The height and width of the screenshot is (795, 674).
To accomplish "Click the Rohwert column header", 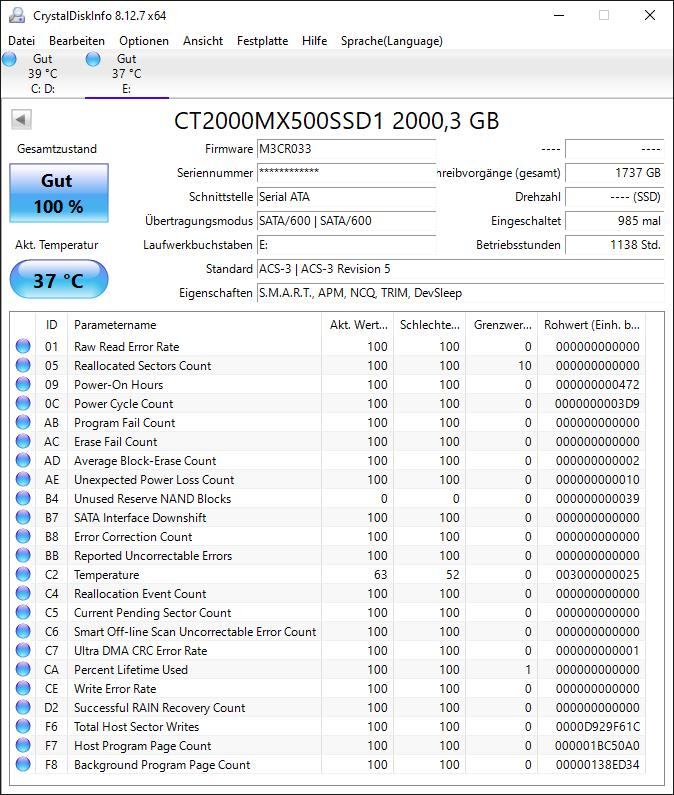I will (591, 324).
